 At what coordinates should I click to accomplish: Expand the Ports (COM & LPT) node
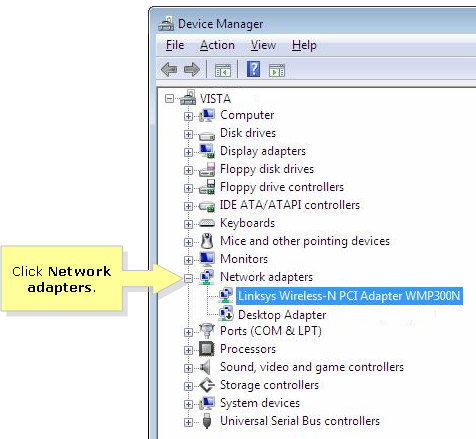click(188, 332)
